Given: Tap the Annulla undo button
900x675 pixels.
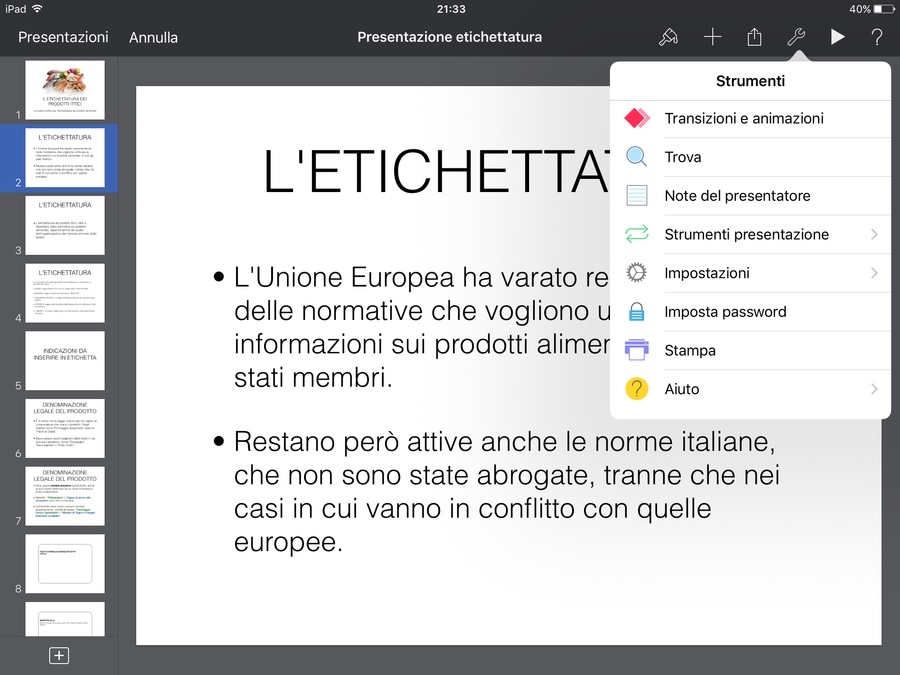Looking at the screenshot, I should coord(153,37).
